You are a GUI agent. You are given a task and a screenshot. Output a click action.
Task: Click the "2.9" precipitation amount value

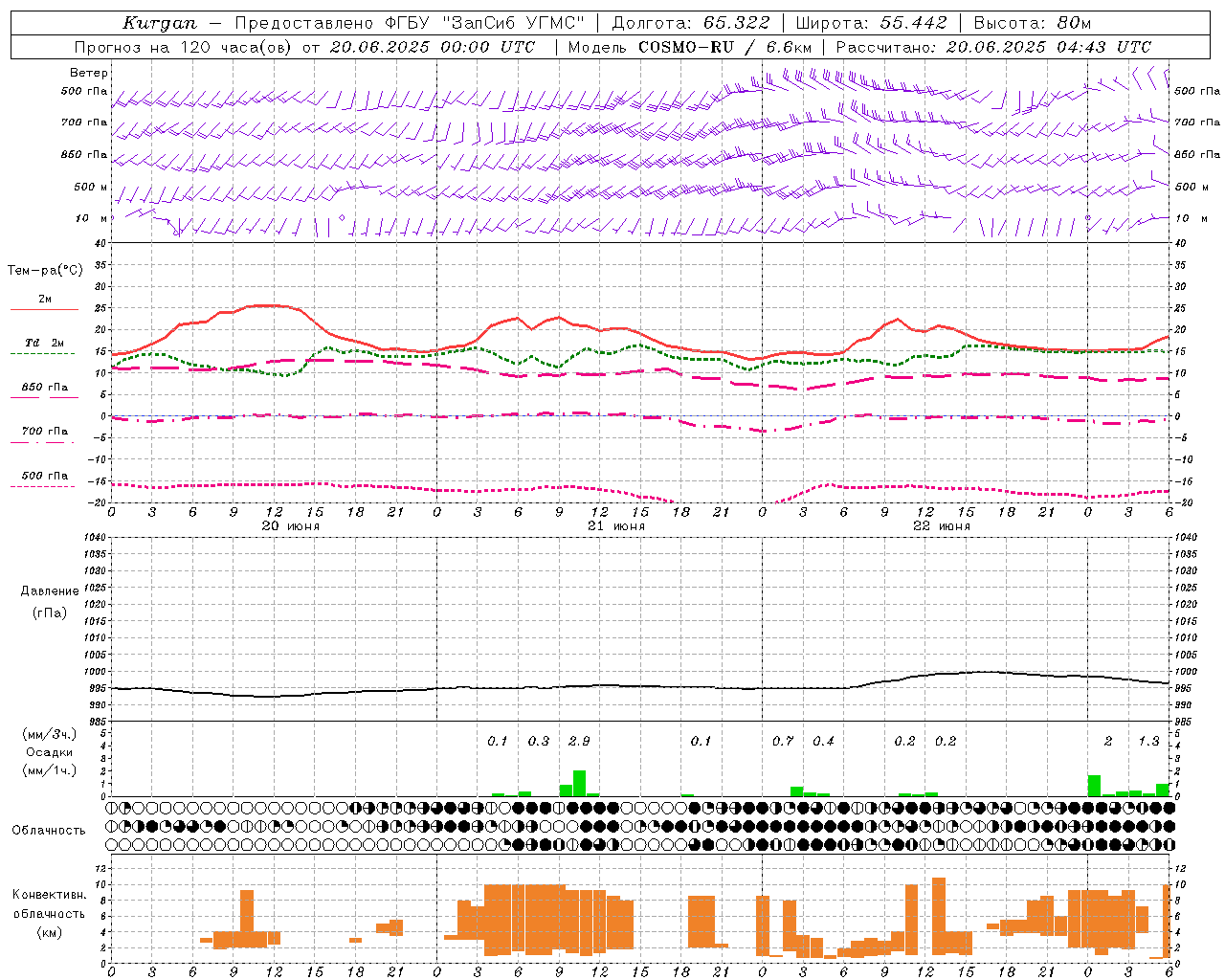pyautogui.click(x=579, y=741)
